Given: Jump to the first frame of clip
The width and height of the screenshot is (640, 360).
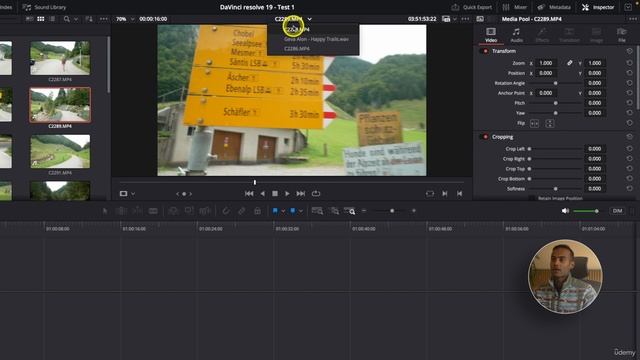Looking at the screenshot, I should [249, 193].
